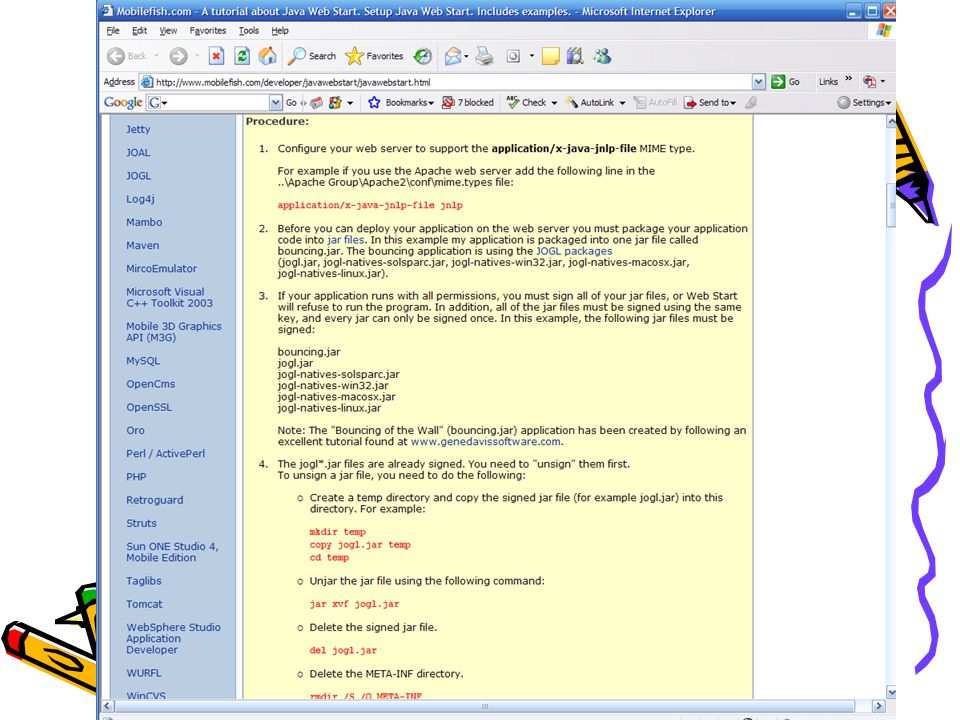Viewport: 960px width, 720px height.
Task: Click the AutoLink icon
Action: pos(572,102)
